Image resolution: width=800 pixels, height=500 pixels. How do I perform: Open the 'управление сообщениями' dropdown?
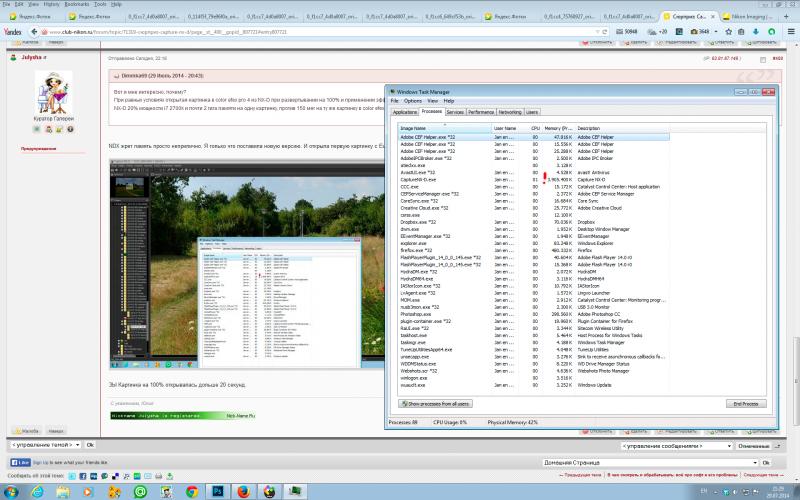(x=677, y=446)
